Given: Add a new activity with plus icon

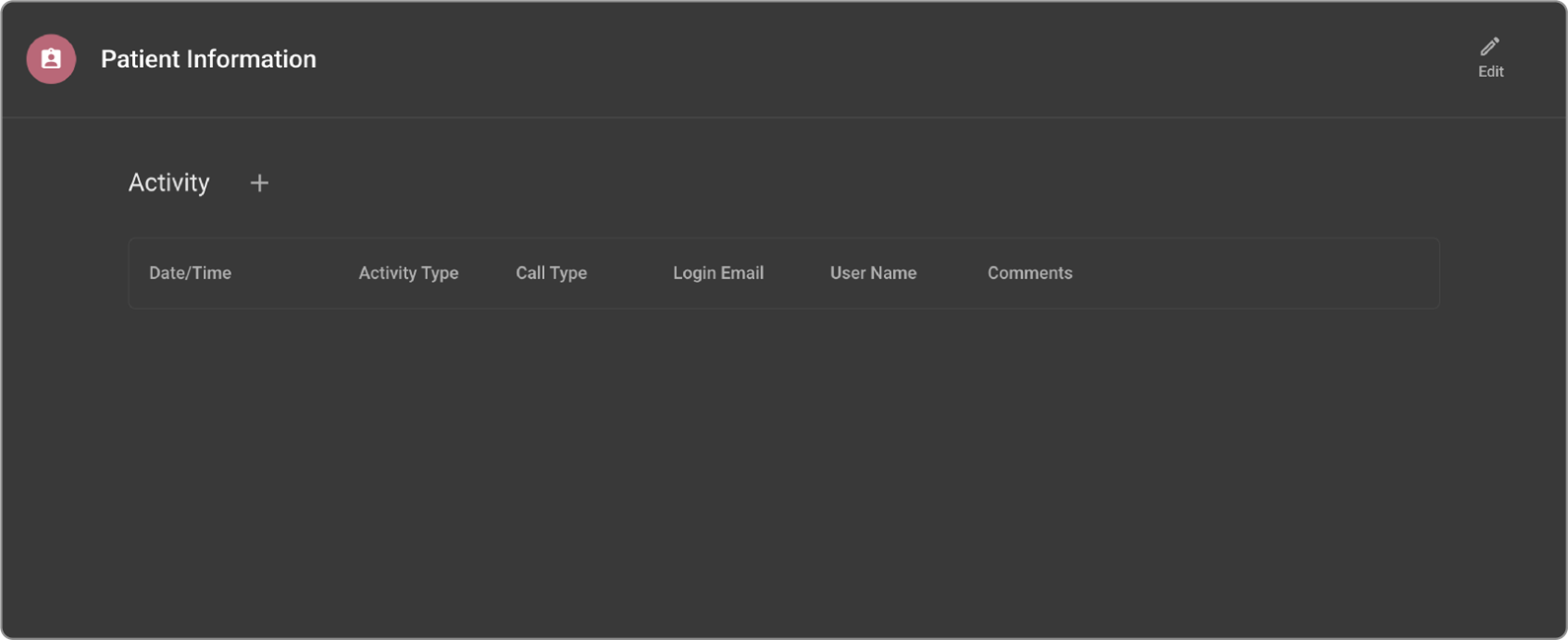Looking at the screenshot, I should click(x=259, y=183).
